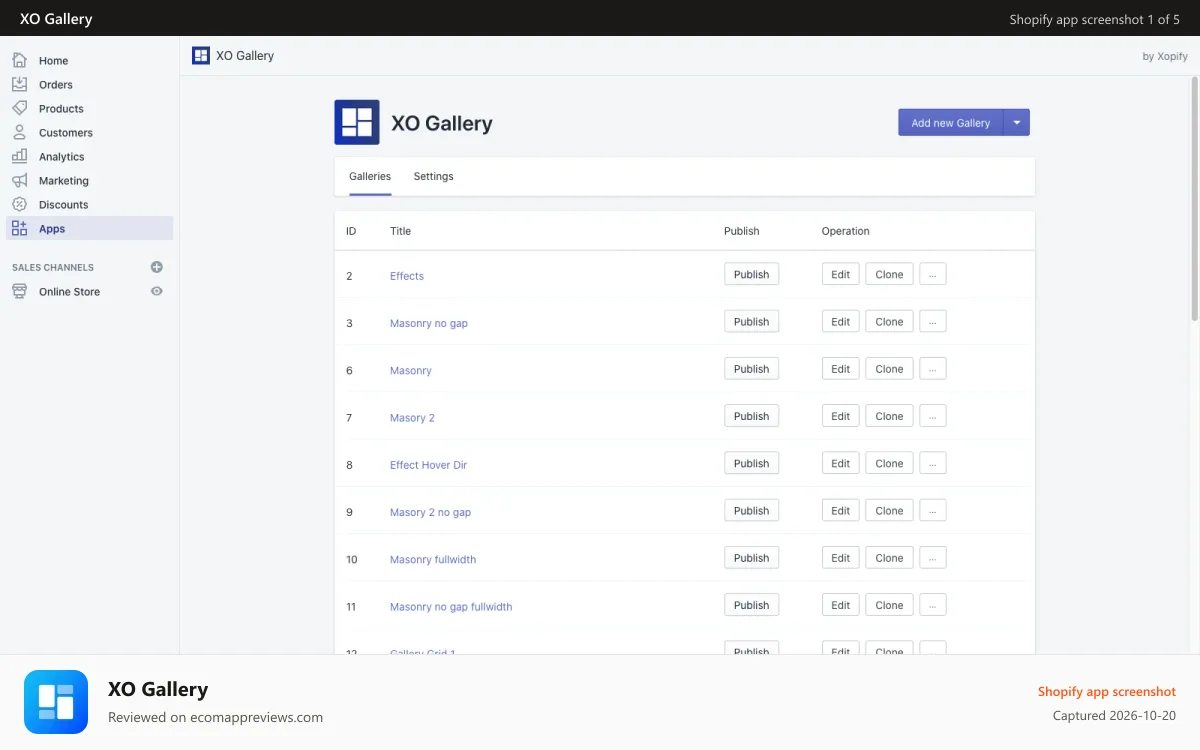The height and width of the screenshot is (750, 1200).
Task: Open the Effect Hover Dir title link
Action: (428, 465)
